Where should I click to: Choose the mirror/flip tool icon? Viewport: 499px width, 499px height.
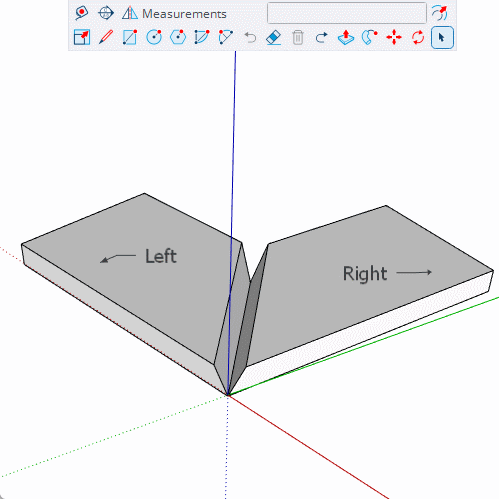[130, 13]
